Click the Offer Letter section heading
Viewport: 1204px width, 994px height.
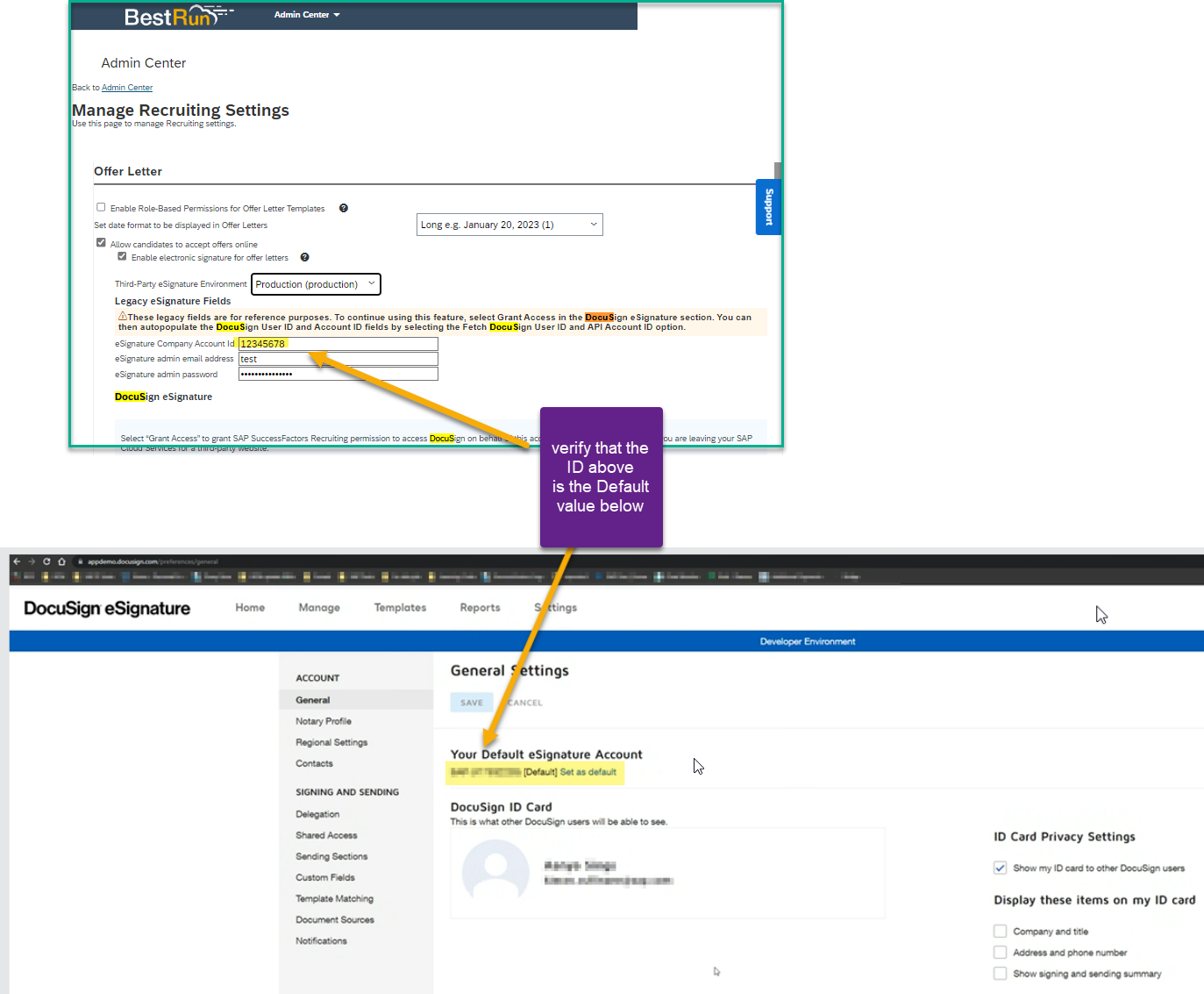tap(128, 171)
